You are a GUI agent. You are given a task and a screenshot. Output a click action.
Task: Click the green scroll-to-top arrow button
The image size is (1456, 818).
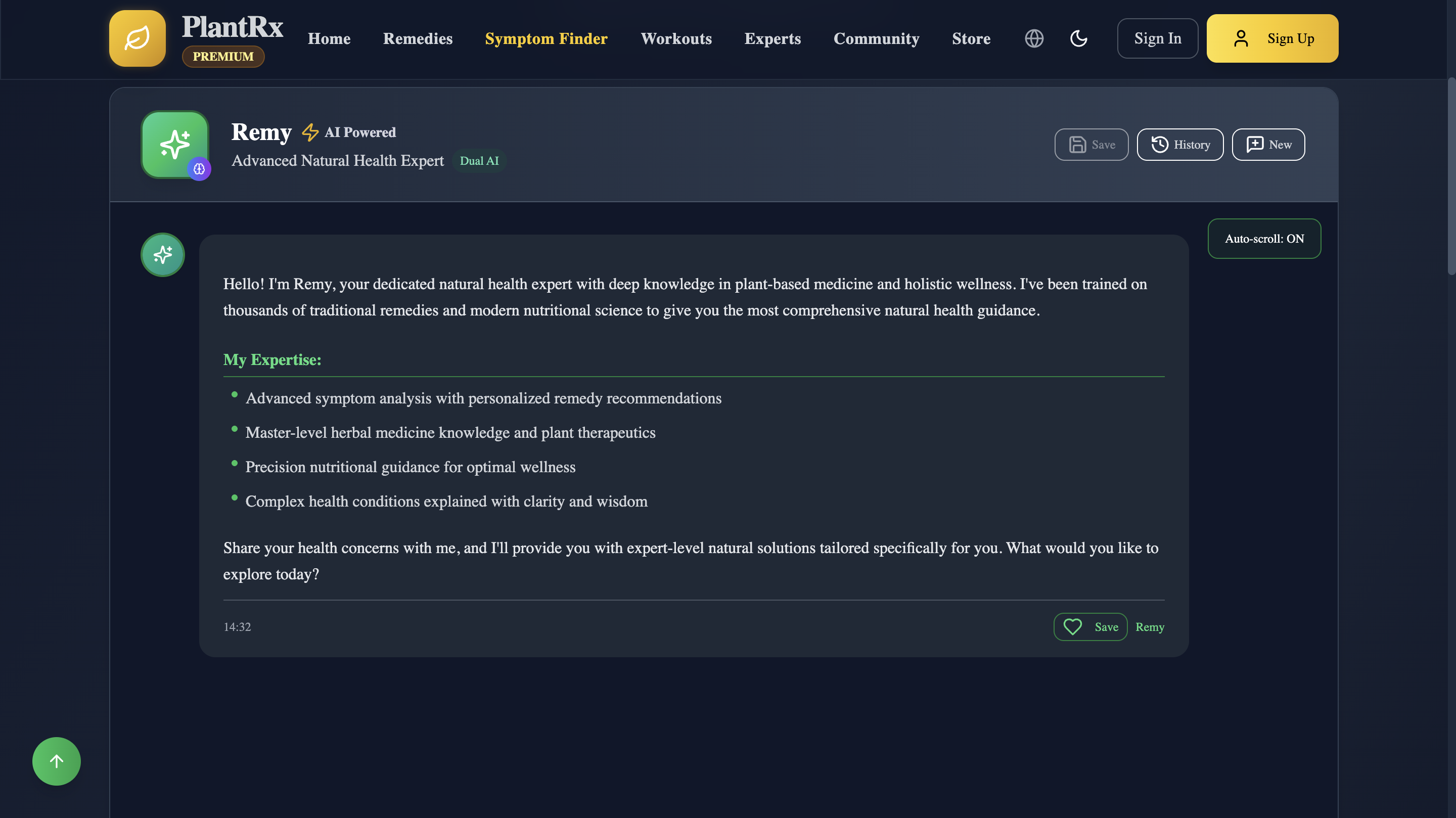57,761
